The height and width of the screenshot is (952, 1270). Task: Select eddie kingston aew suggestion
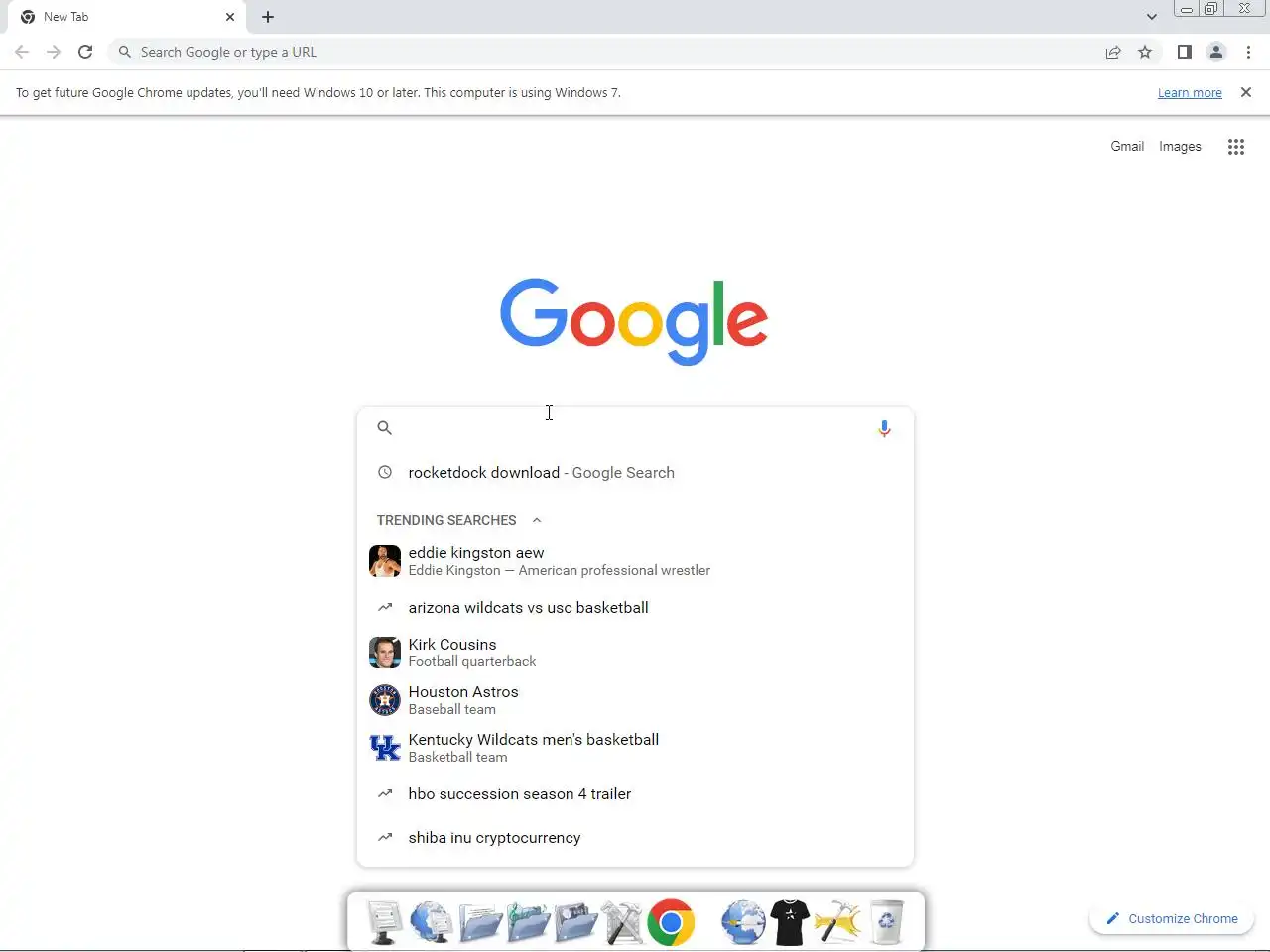pos(635,561)
